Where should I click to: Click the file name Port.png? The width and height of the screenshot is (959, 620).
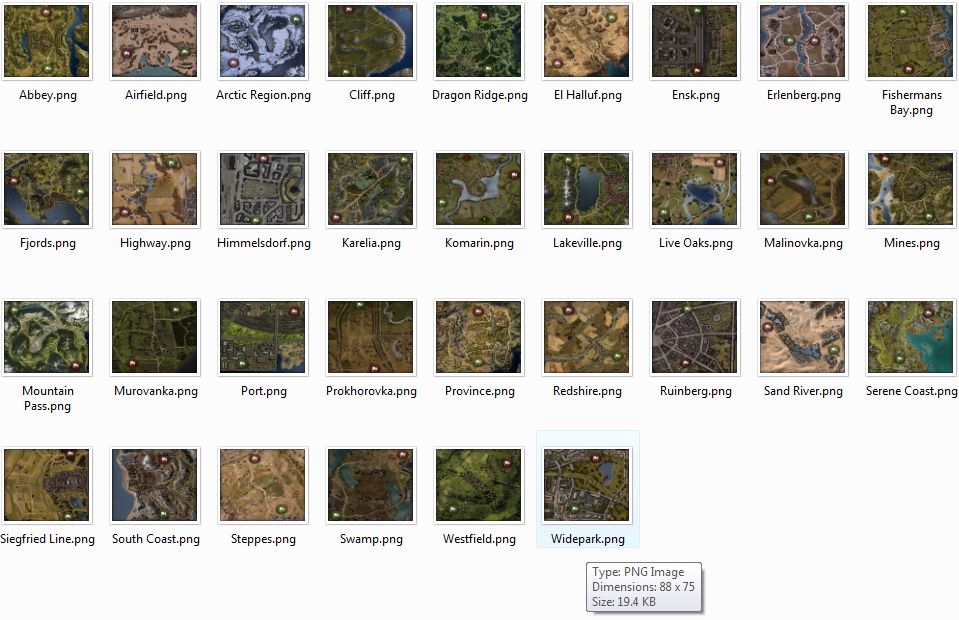point(264,391)
